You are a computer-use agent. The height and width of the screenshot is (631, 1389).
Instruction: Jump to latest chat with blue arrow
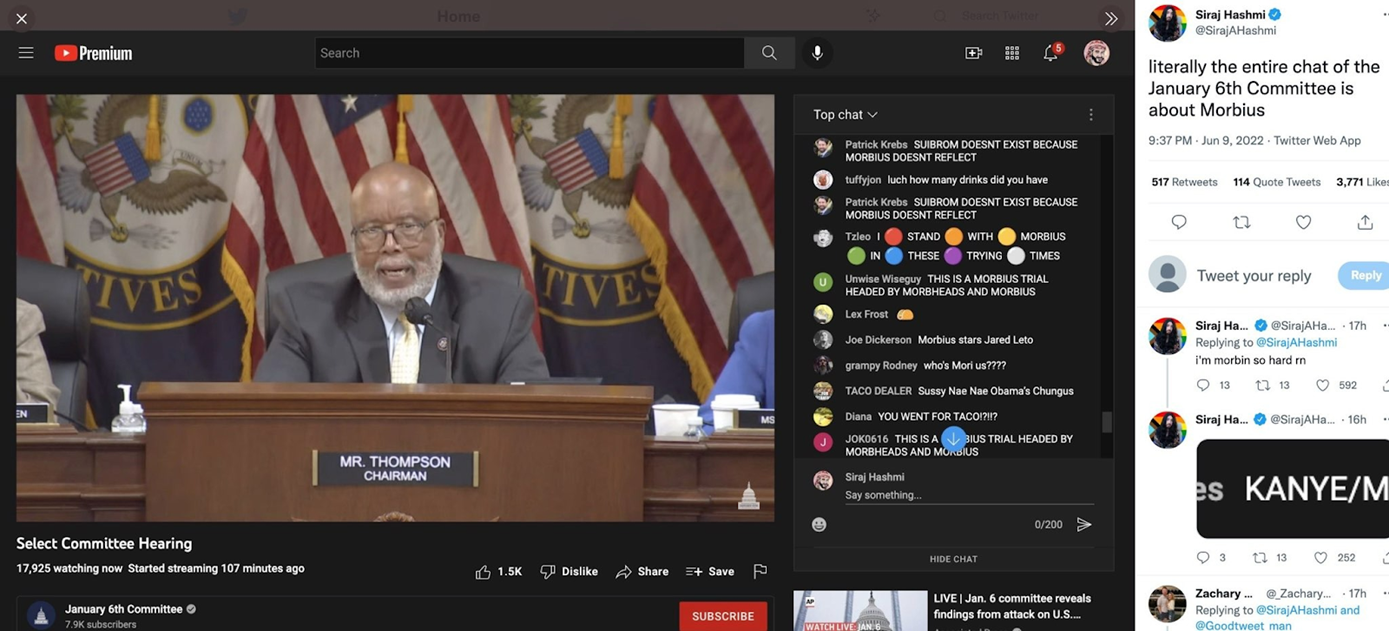953,439
